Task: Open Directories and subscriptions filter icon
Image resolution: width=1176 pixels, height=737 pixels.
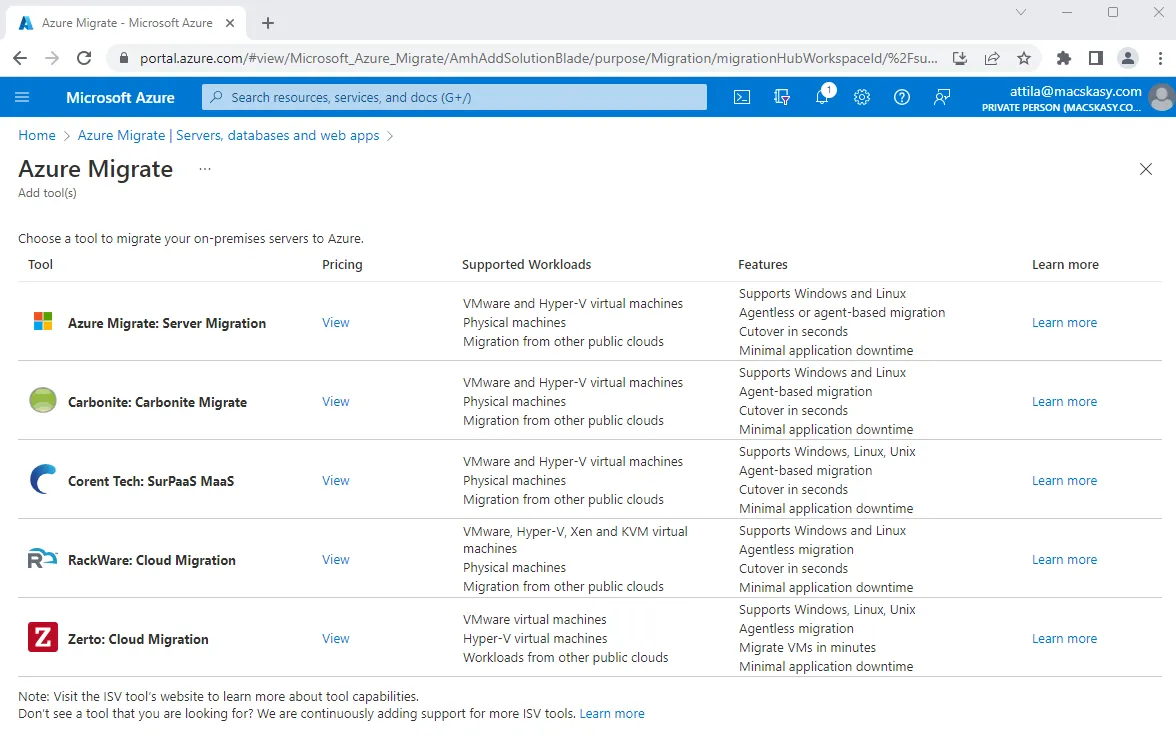Action: pos(782,97)
